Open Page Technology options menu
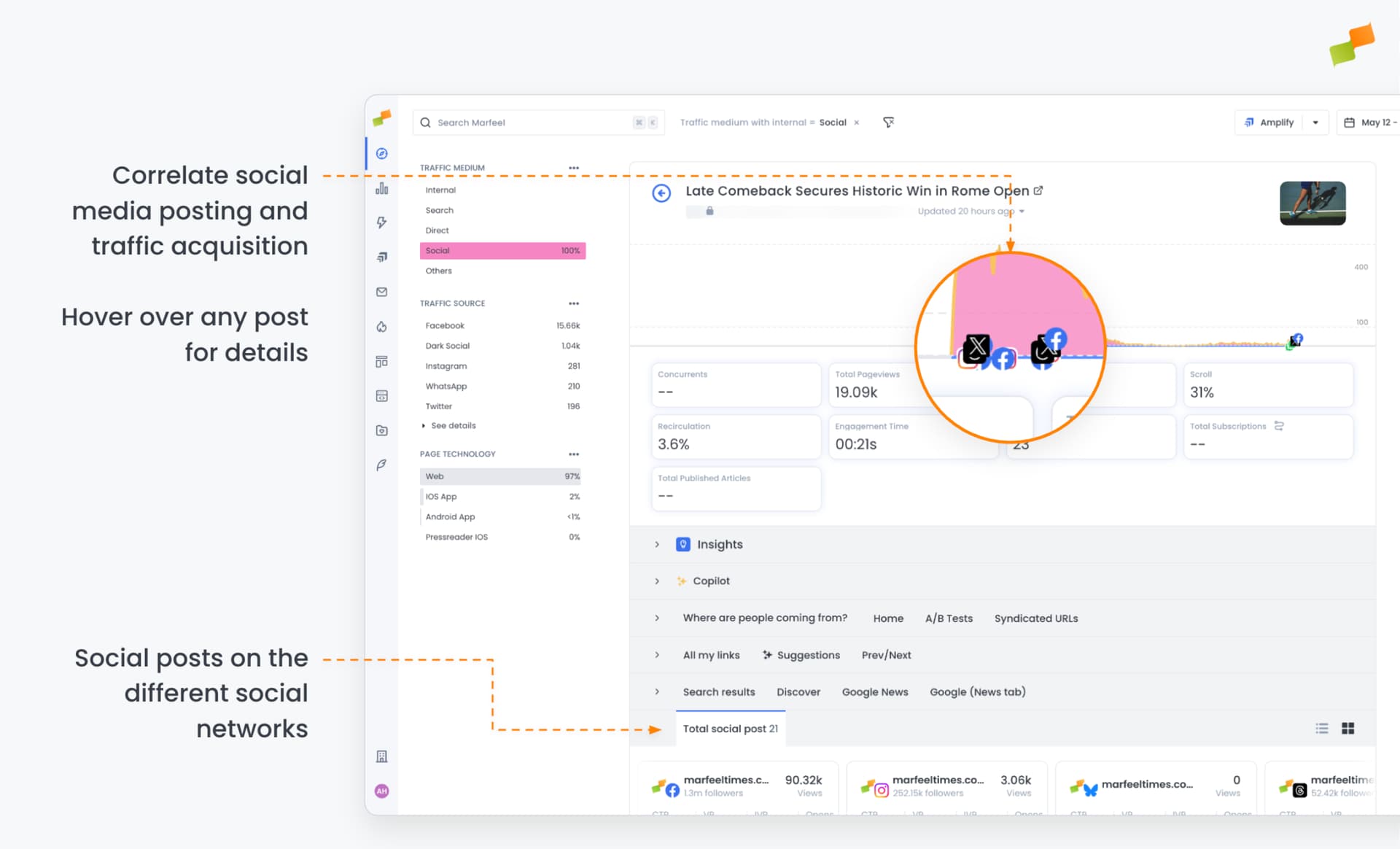 (x=574, y=454)
